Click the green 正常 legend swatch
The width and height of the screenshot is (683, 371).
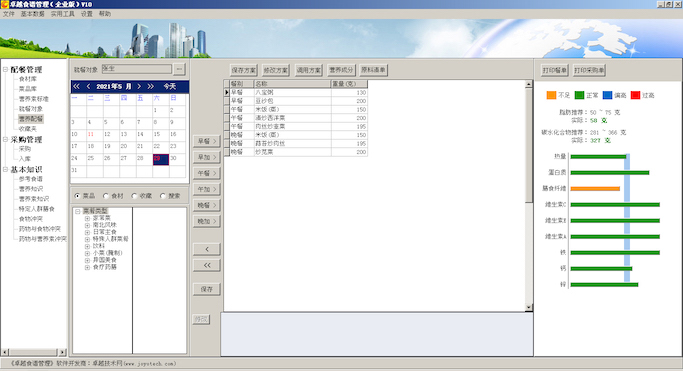[x=579, y=95]
